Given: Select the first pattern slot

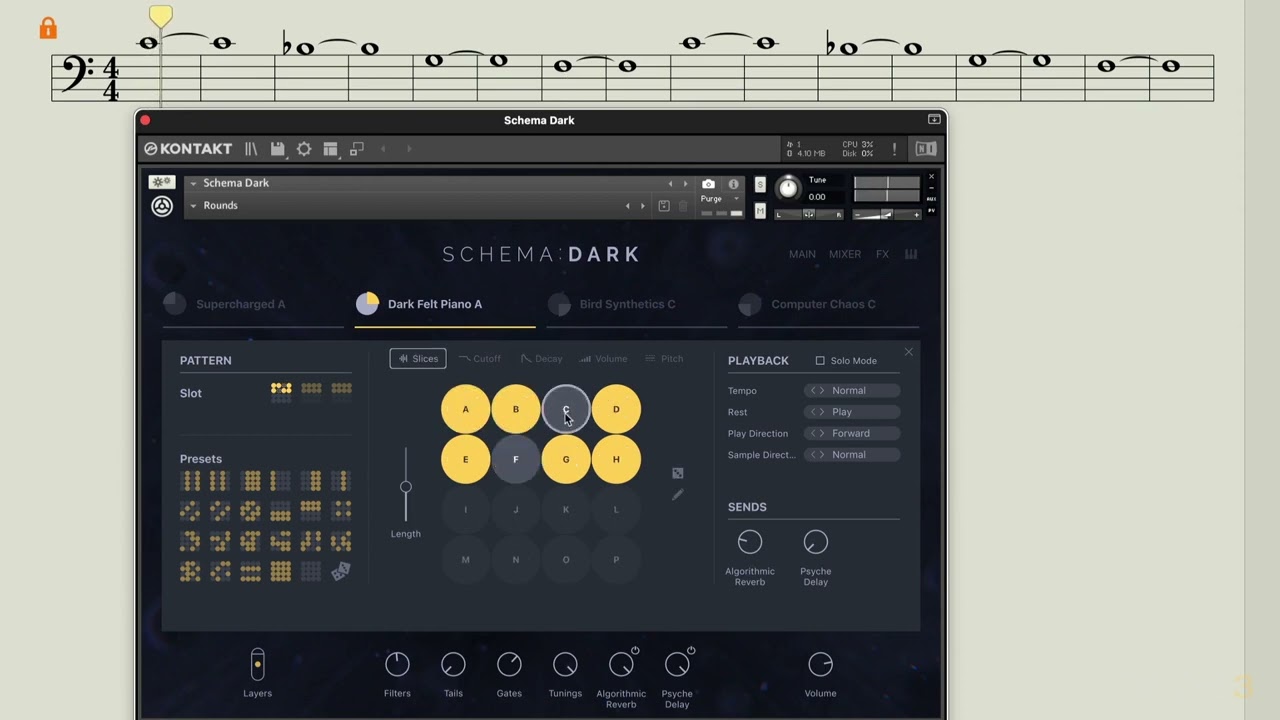Looking at the screenshot, I should tap(281, 392).
